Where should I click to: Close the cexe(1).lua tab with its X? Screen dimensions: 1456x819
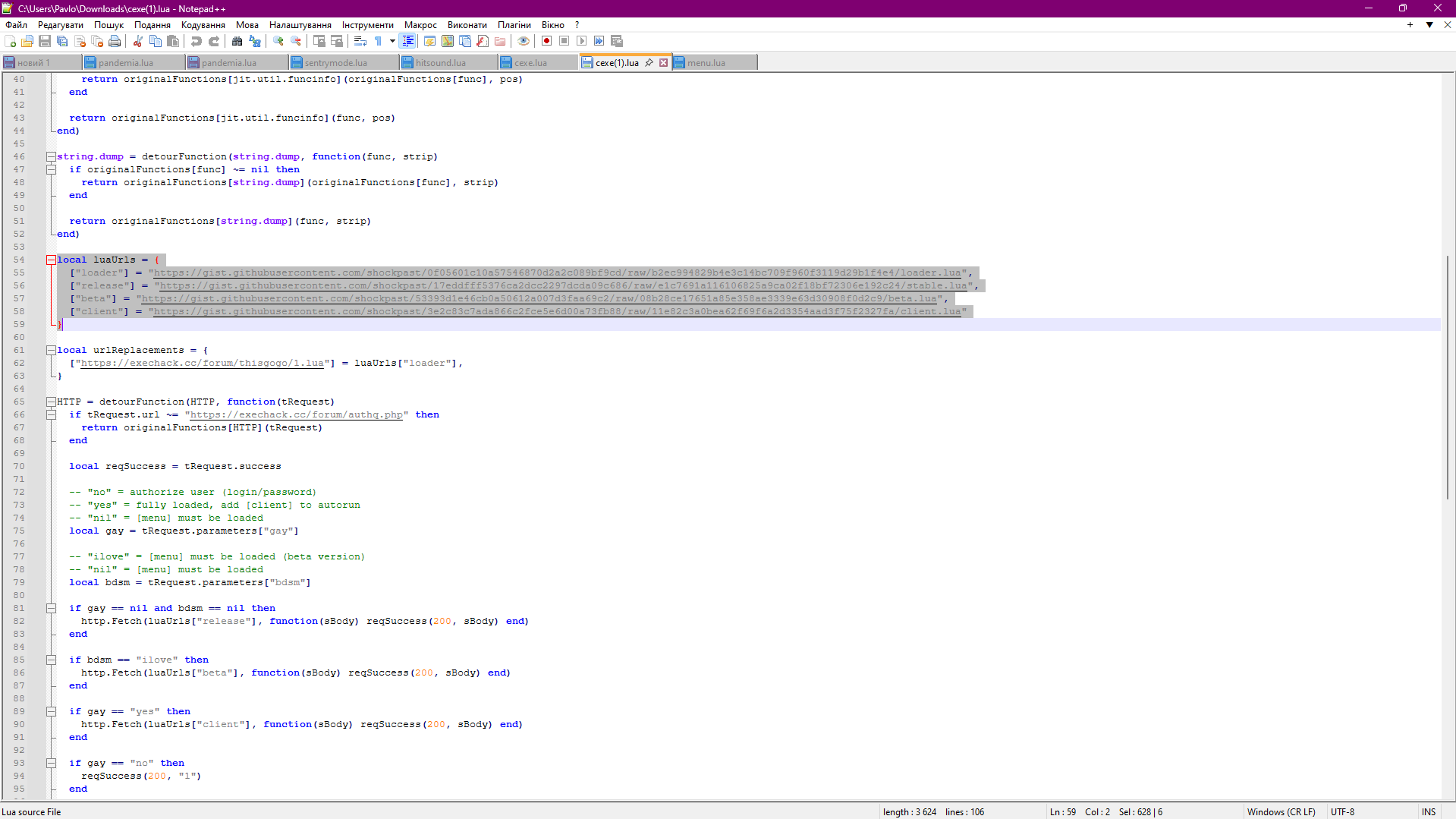pyautogui.click(x=663, y=62)
